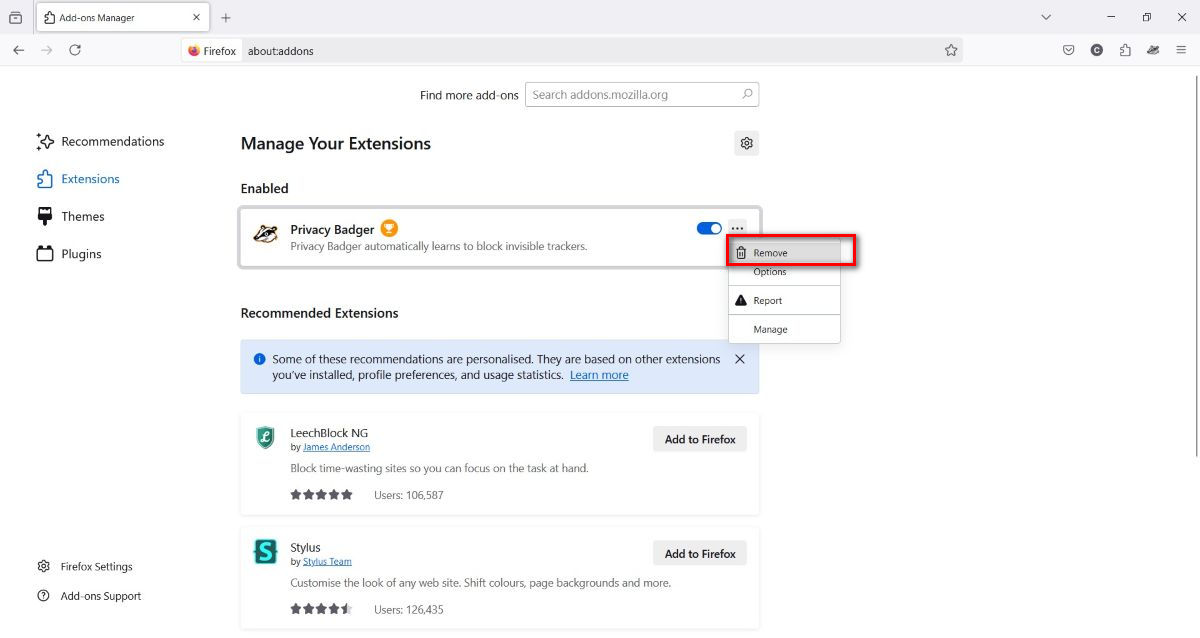The height and width of the screenshot is (638, 1200).
Task: Click the forward navigation arrow
Action: [x=46, y=50]
